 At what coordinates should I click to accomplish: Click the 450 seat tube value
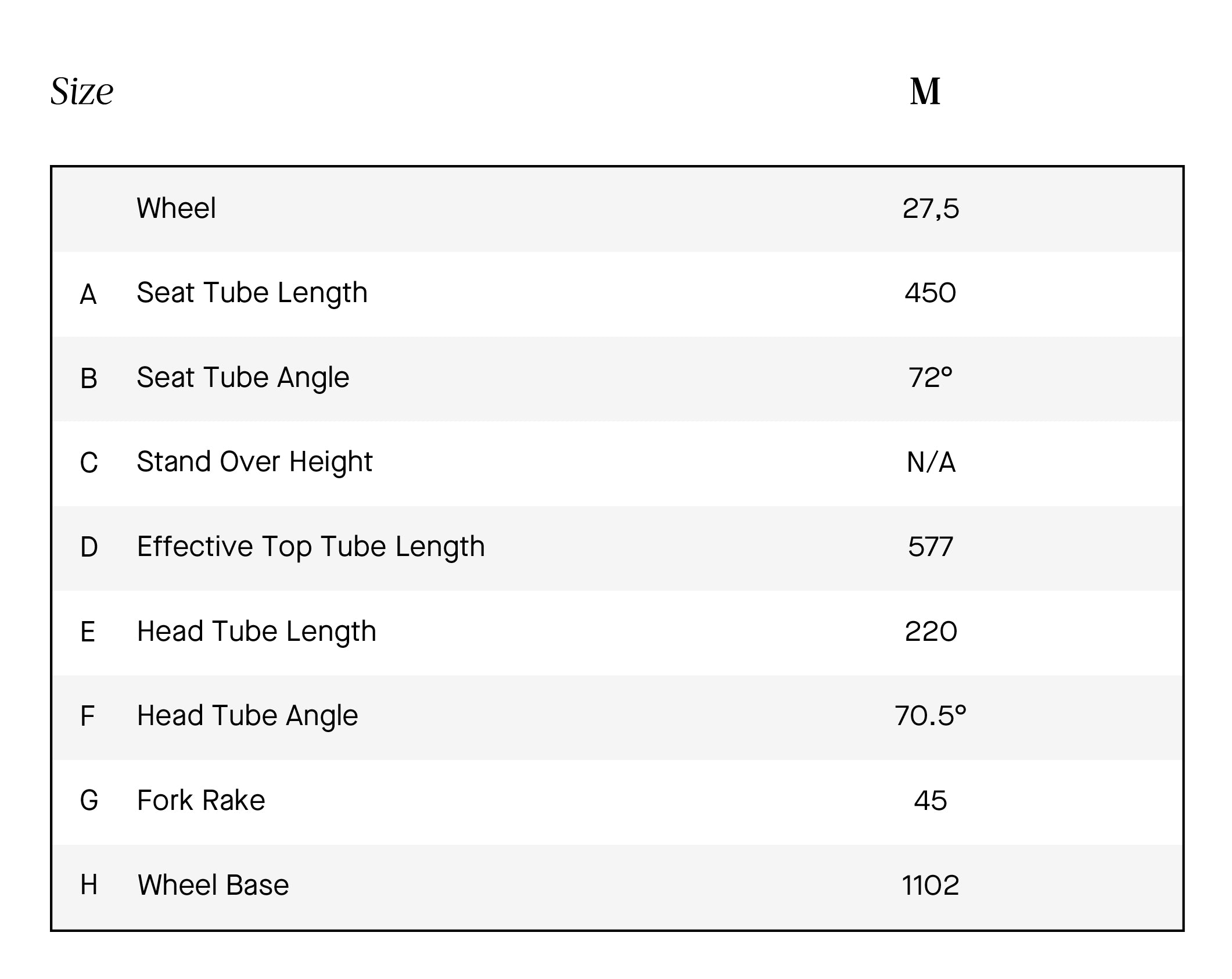(x=931, y=293)
